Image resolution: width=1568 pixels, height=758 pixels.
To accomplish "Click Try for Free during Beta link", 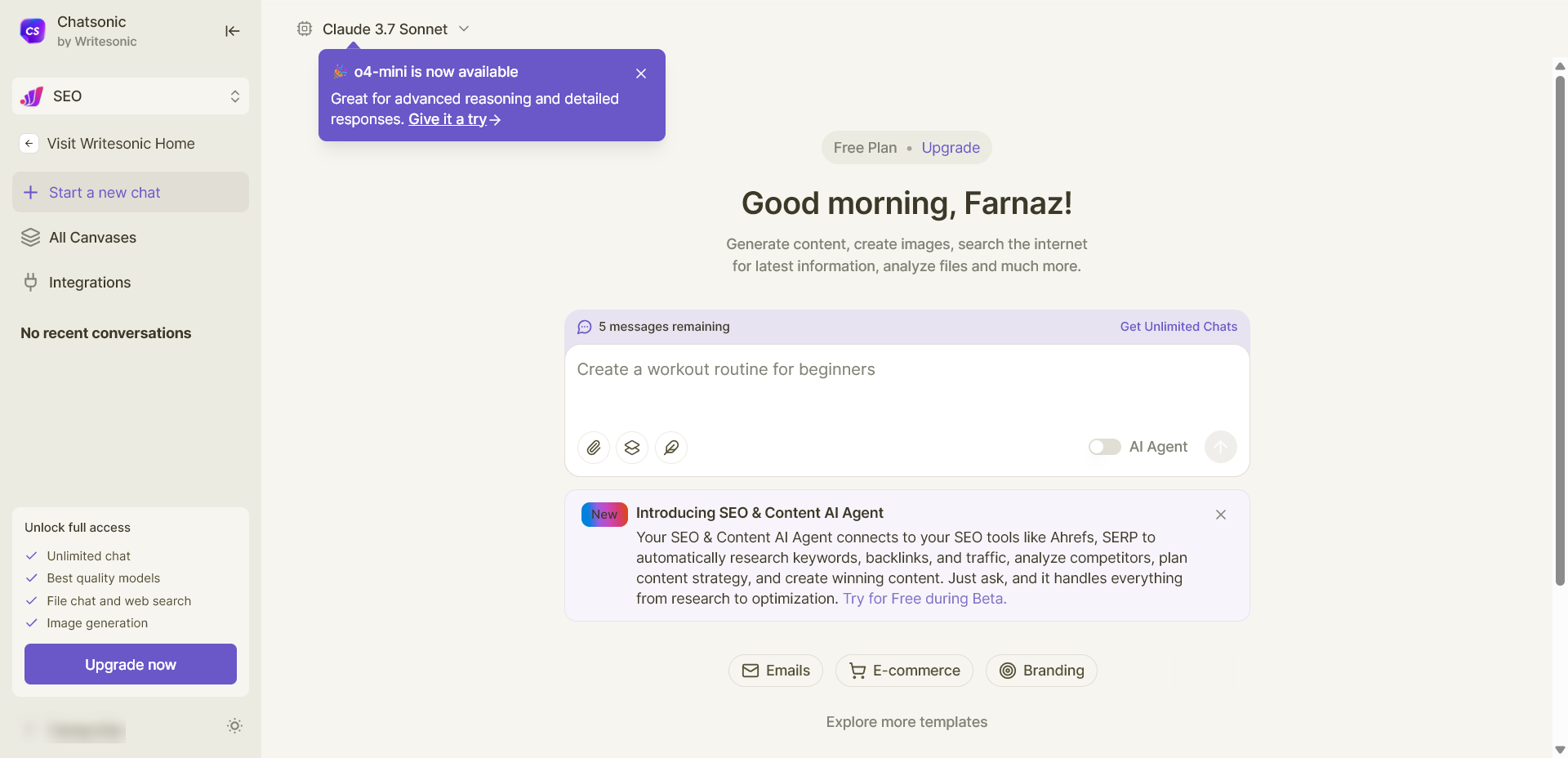I will 924,599.
